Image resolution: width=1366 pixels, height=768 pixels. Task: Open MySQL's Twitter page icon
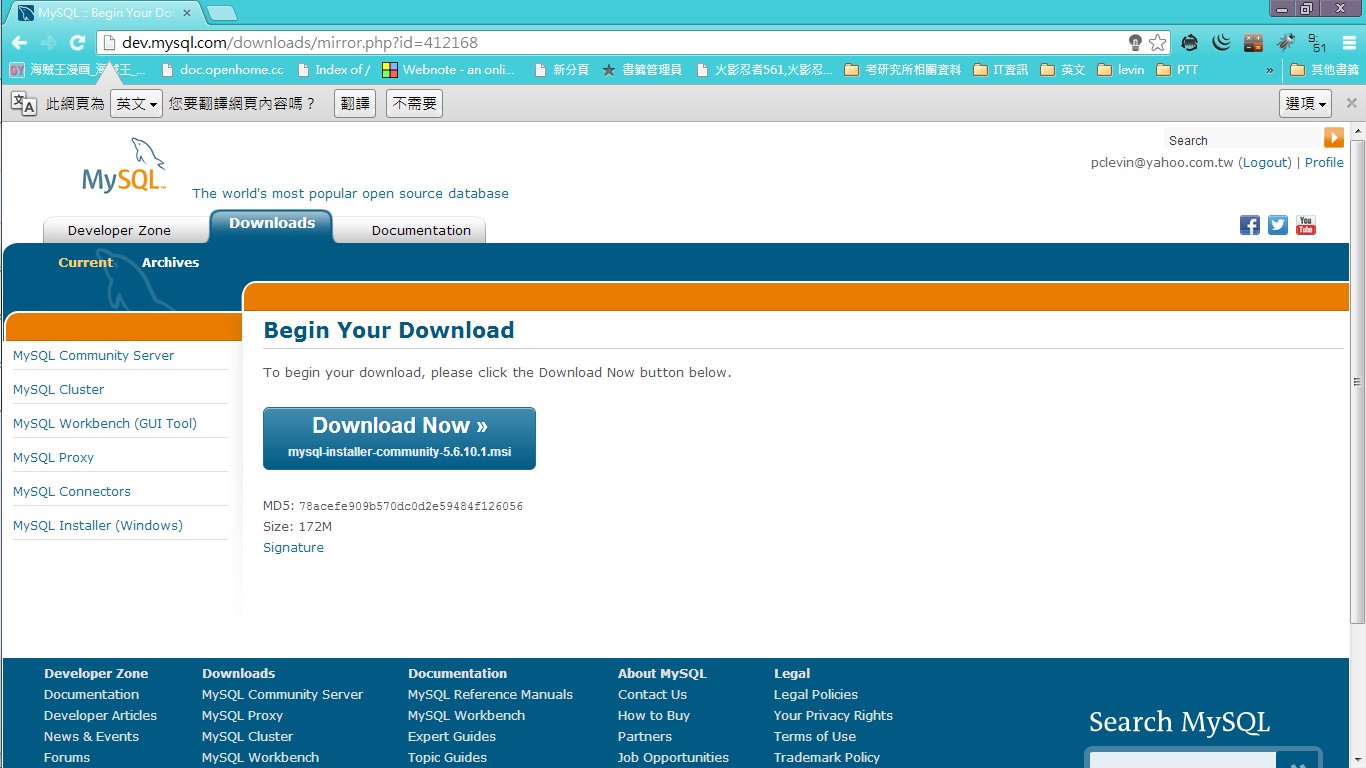(x=1278, y=225)
